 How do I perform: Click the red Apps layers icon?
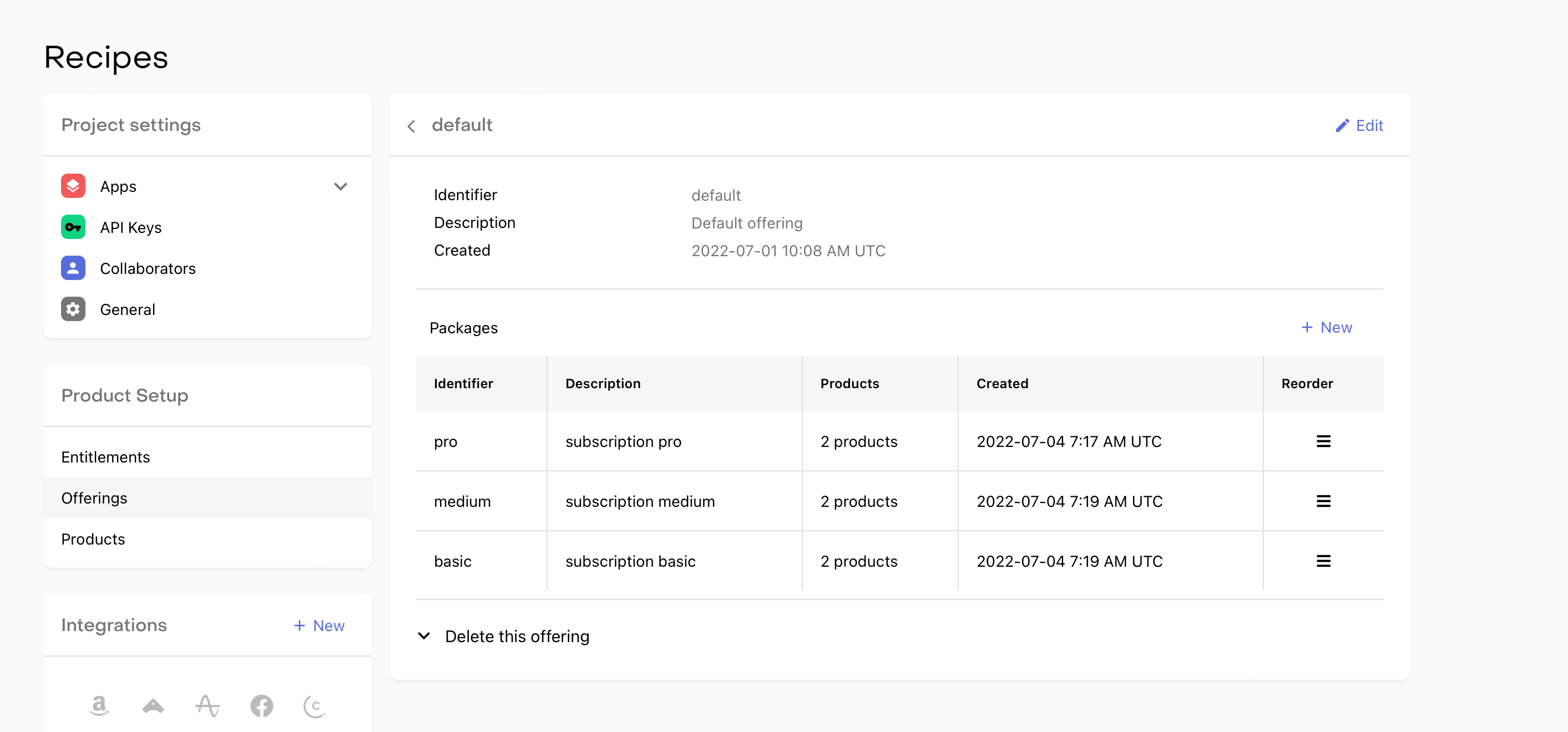tap(73, 186)
